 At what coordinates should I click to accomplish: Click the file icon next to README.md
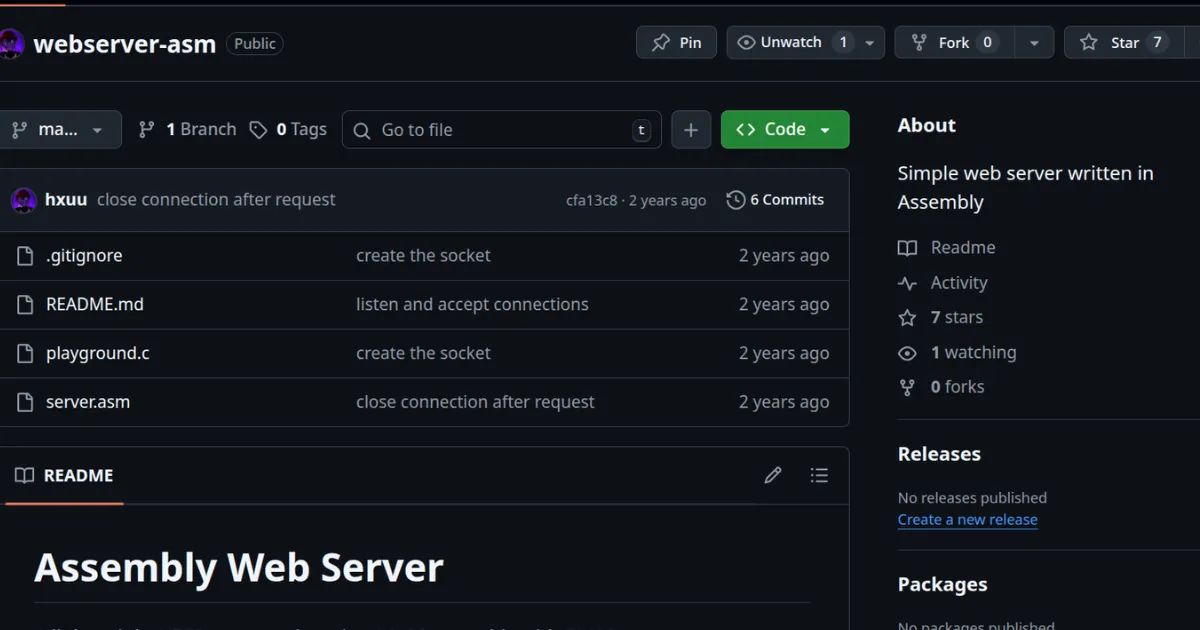[25, 304]
